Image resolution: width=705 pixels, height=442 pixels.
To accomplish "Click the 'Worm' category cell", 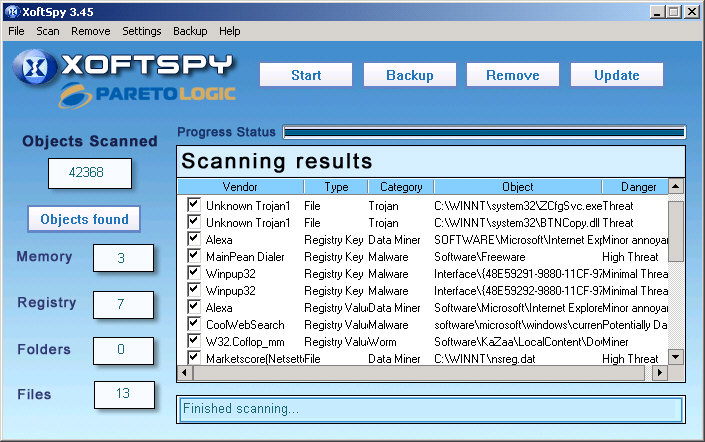I will click(x=382, y=342).
